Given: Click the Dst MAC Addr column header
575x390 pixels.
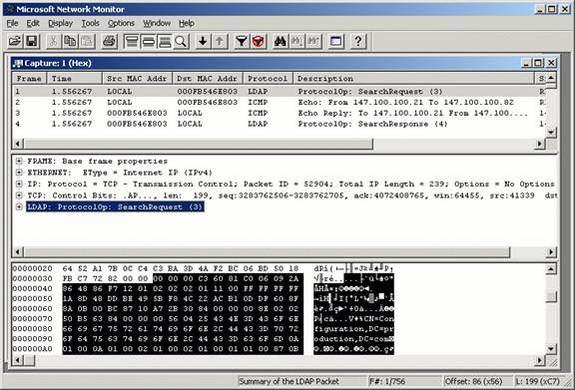Looking at the screenshot, I should [x=208, y=78].
